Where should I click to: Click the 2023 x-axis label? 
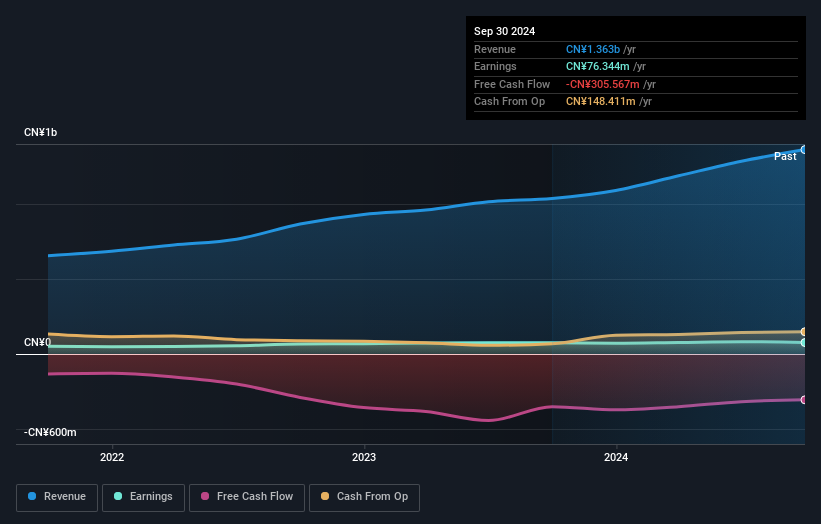coord(364,457)
